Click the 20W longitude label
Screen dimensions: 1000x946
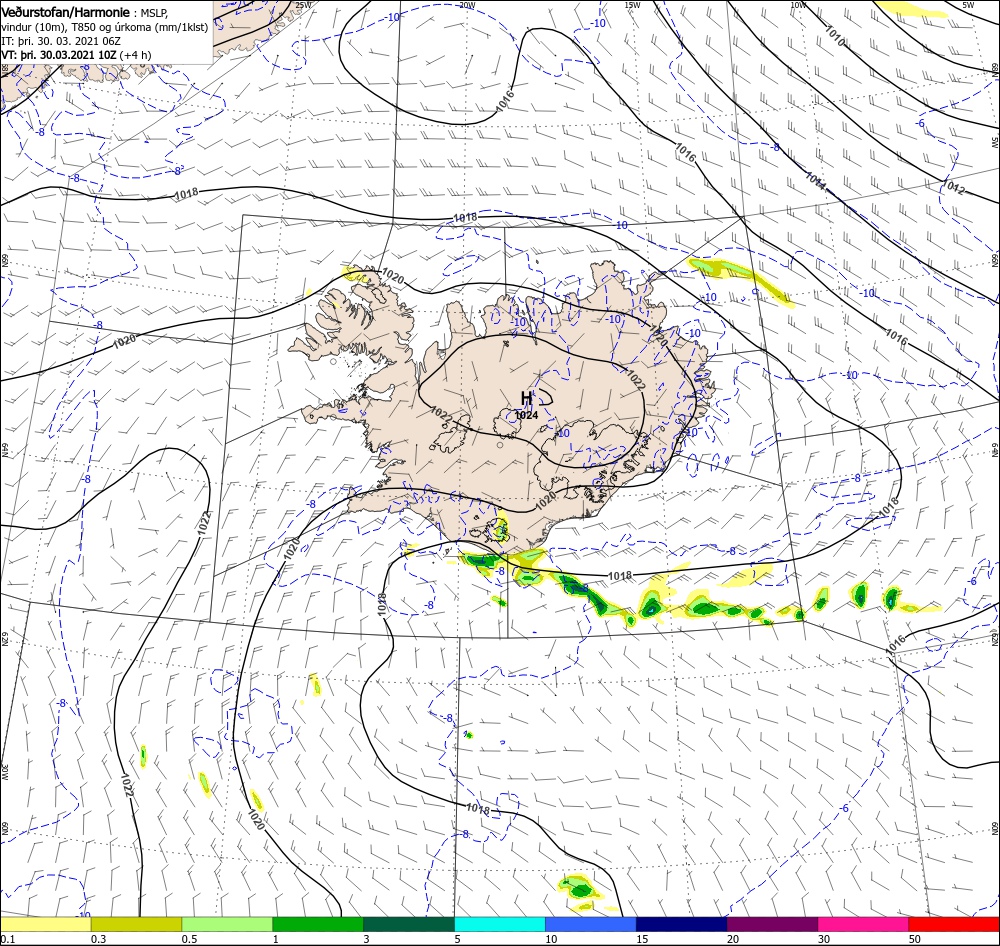pos(467,5)
